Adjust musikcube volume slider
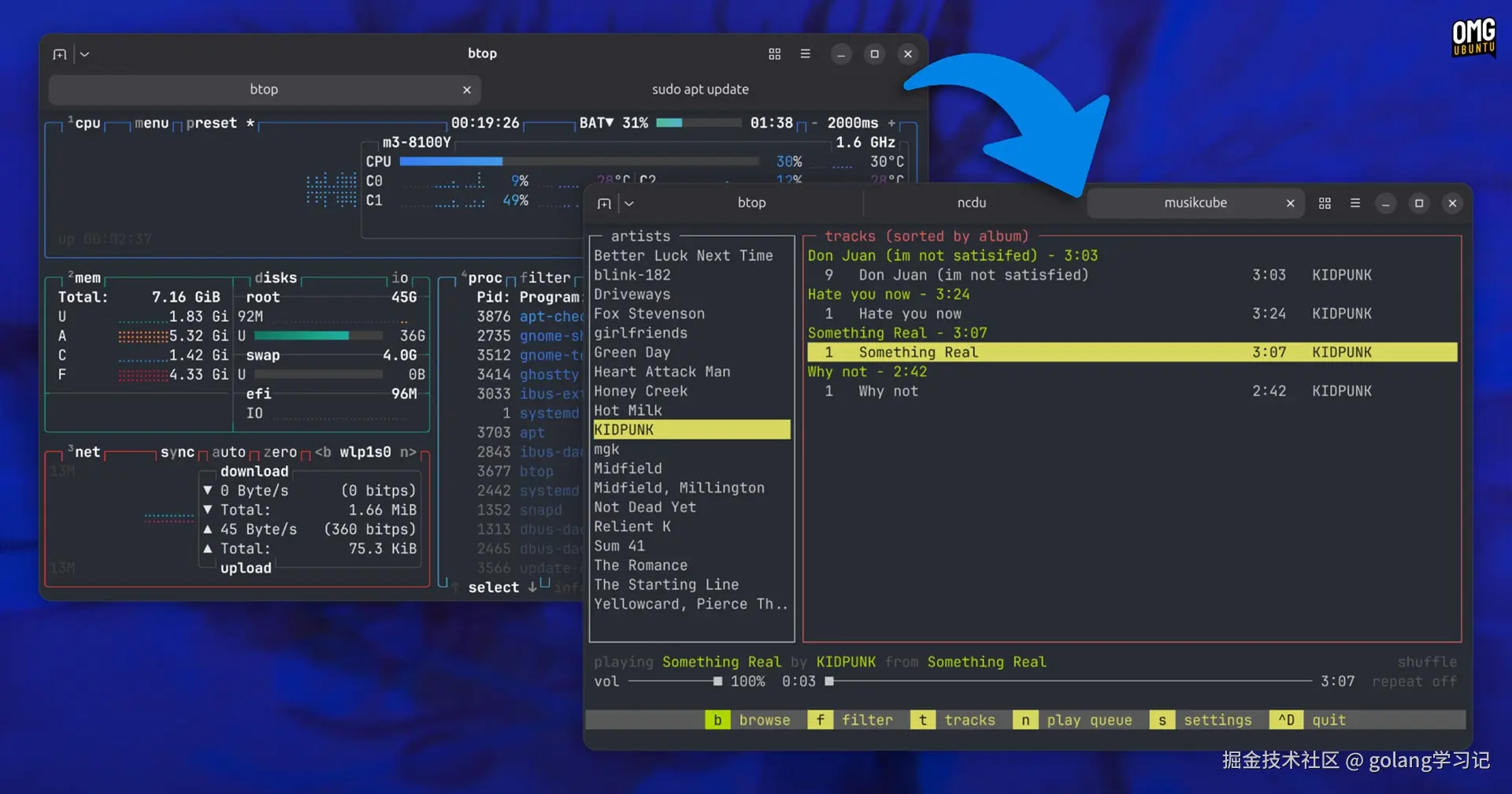Image resolution: width=1512 pixels, height=794 pixels. click(675, 681)
